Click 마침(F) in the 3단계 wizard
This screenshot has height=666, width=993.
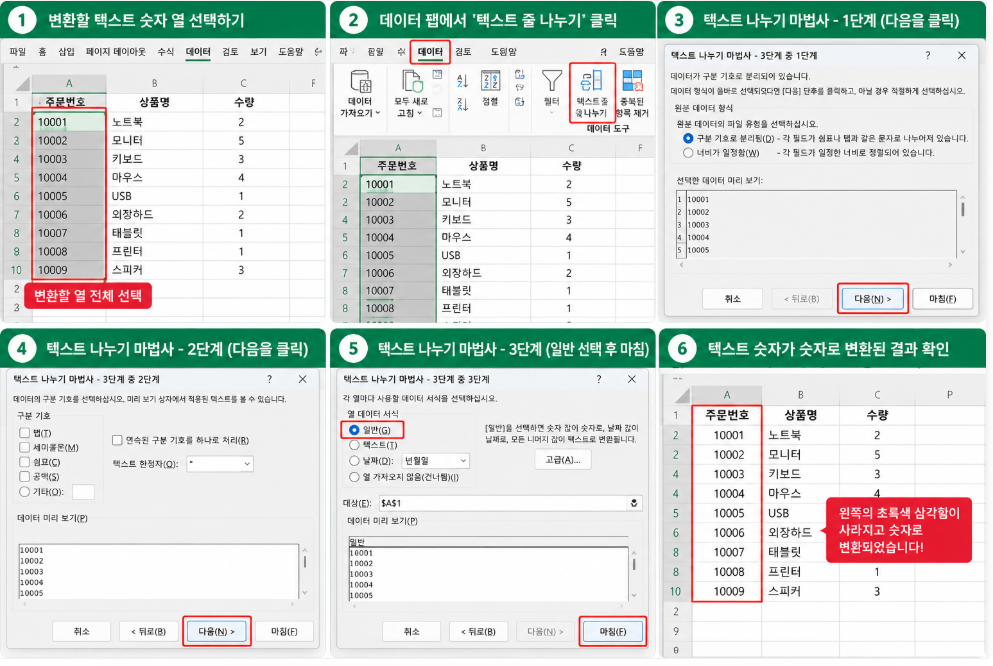(612, 632)
